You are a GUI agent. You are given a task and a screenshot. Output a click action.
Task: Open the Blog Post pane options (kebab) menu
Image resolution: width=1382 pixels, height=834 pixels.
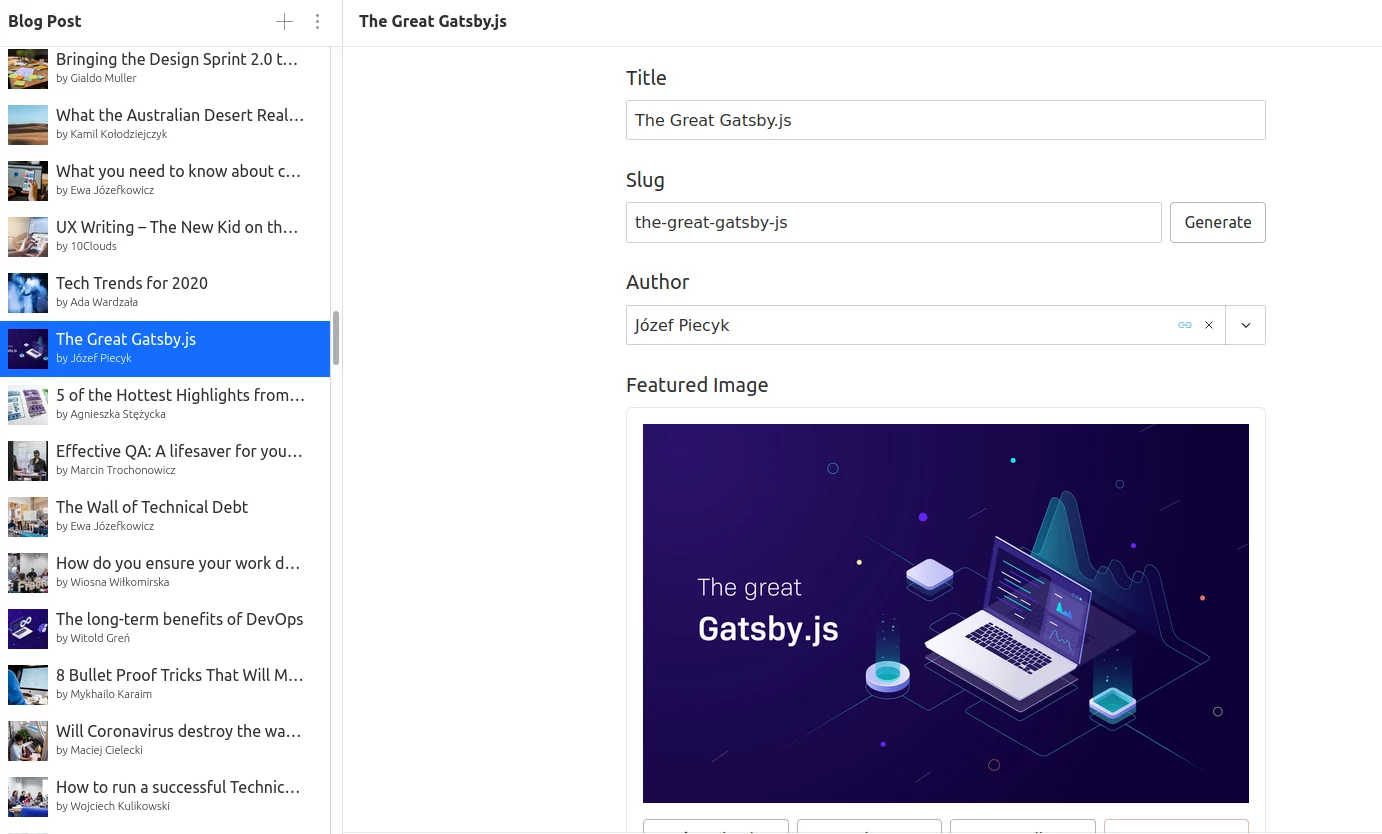tap(317, 21)
